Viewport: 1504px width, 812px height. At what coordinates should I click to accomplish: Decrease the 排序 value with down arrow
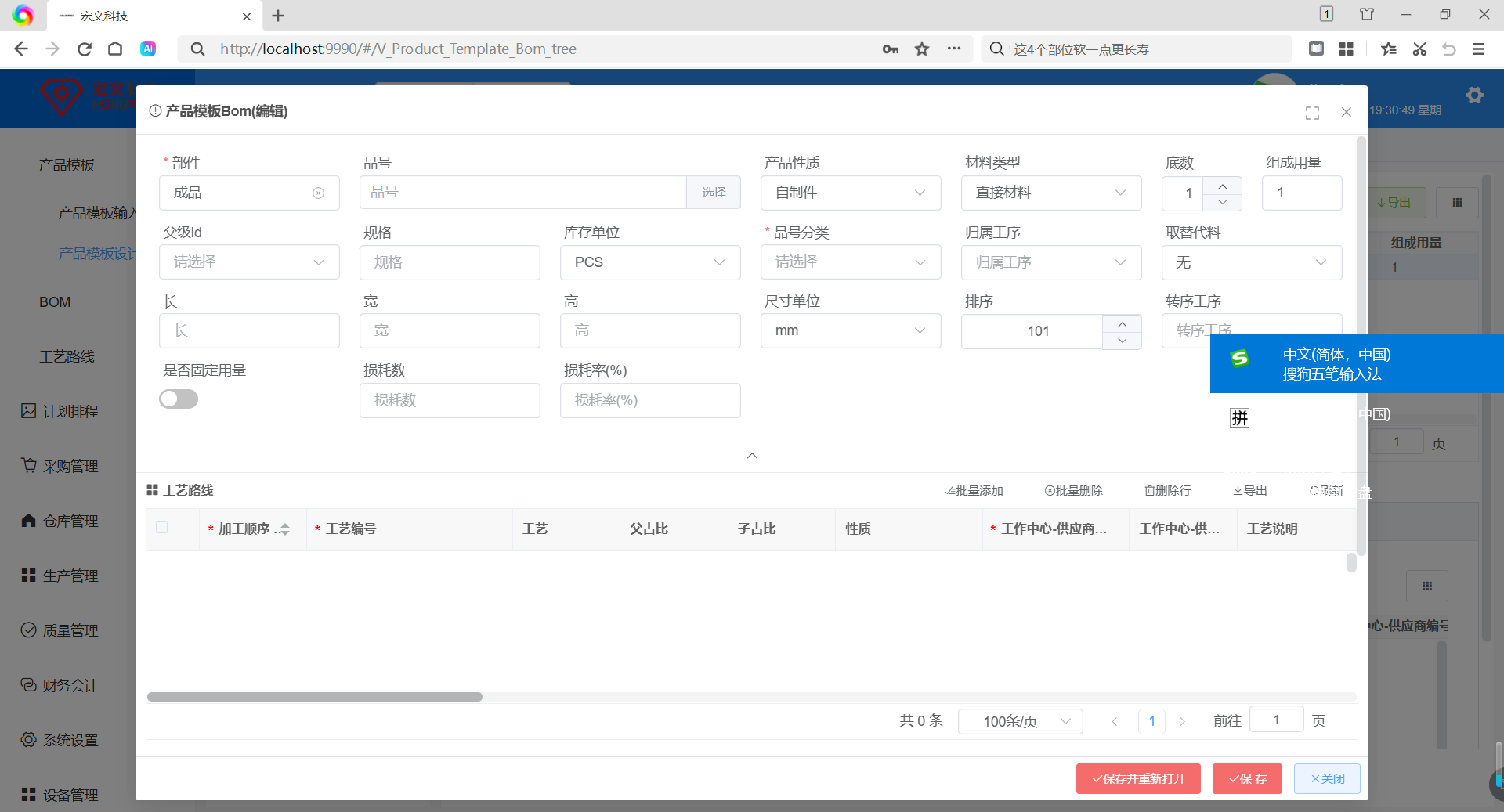pyautogui.click(x=1123, y=341)
